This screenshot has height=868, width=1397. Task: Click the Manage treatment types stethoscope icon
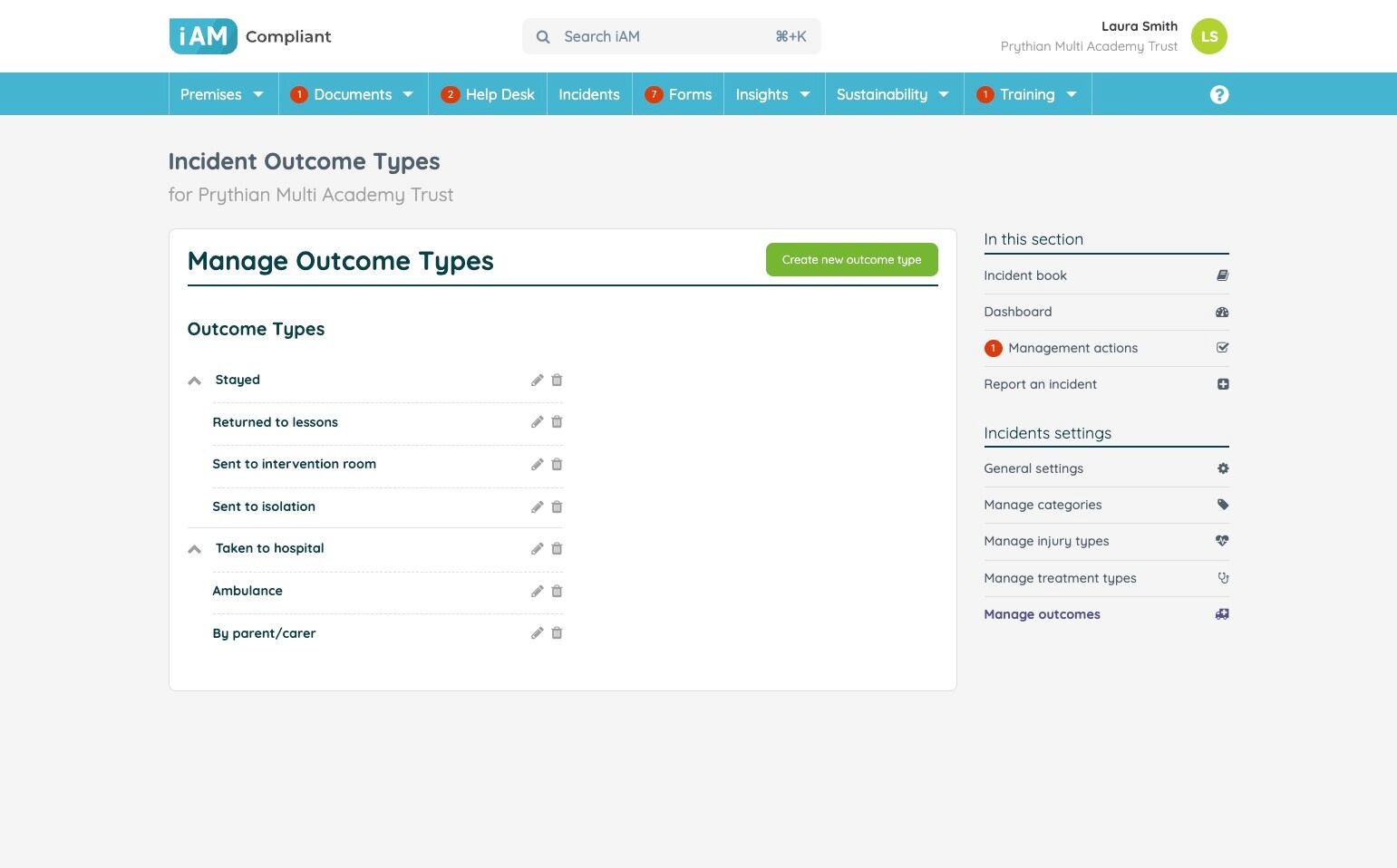(x=1222, y=578)
